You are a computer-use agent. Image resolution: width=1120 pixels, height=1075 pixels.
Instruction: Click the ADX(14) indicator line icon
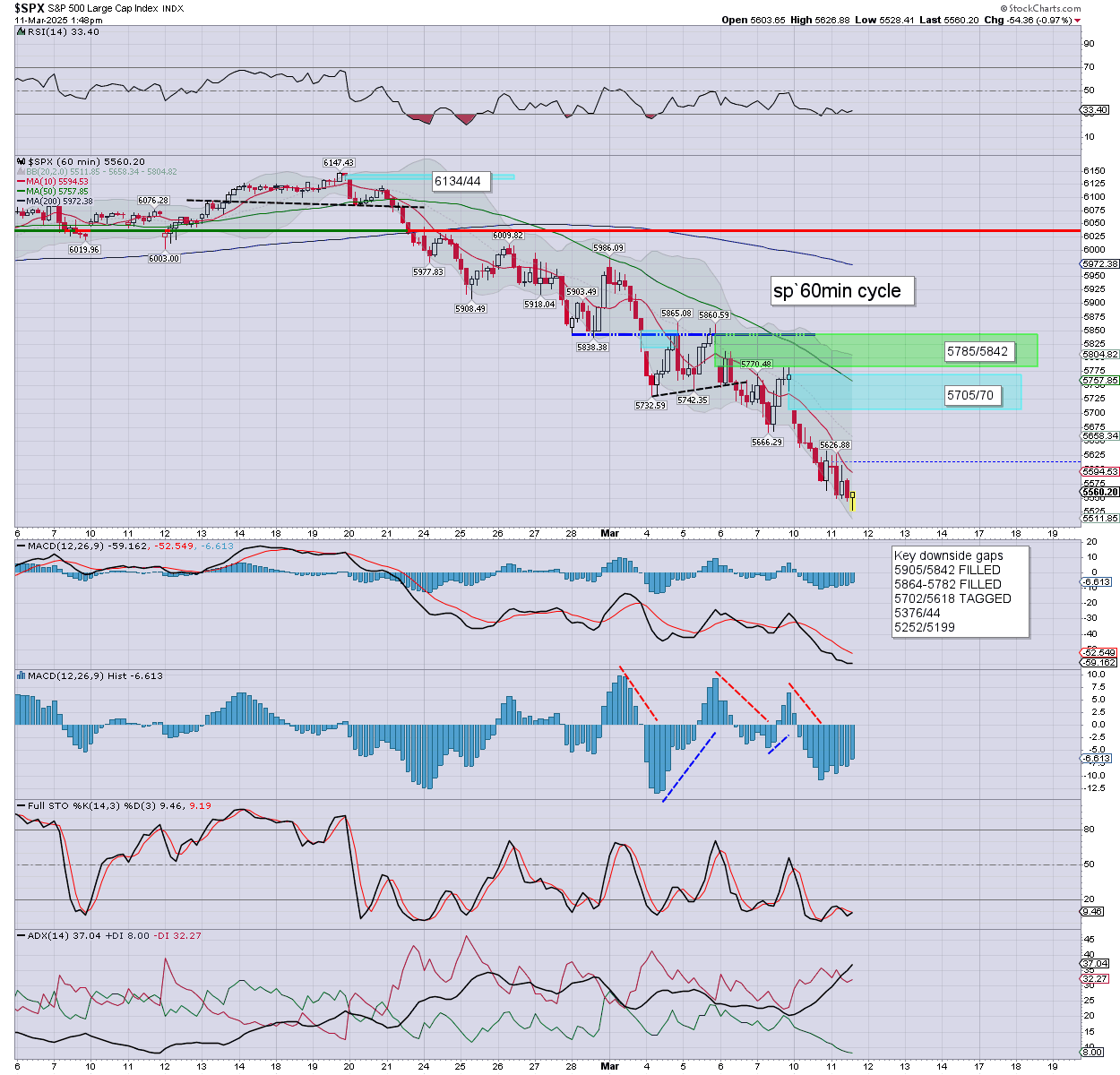(x=21, y=935)
